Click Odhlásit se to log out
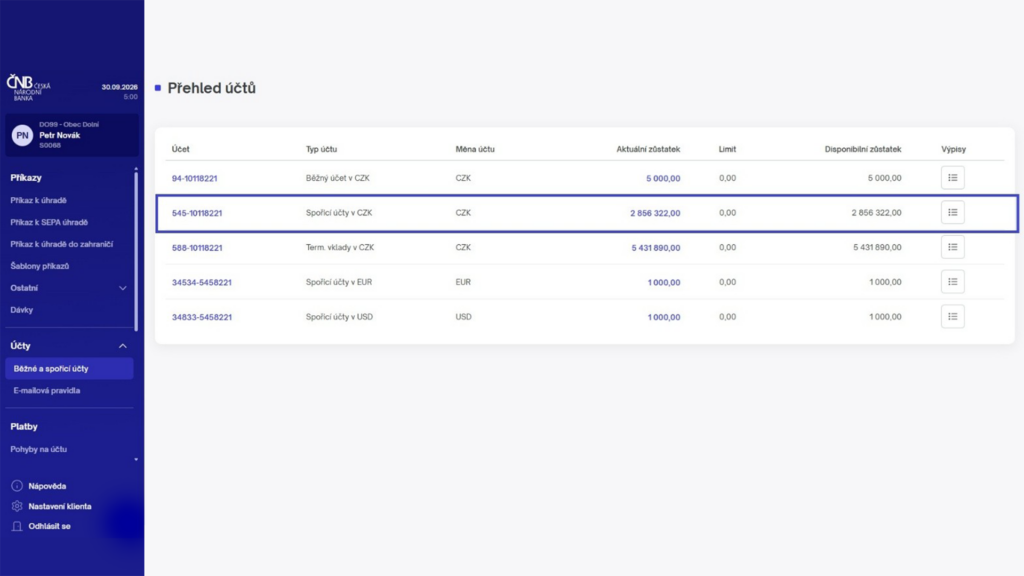The height and width of the screenshot is (576, 1024). pos(49,526)
